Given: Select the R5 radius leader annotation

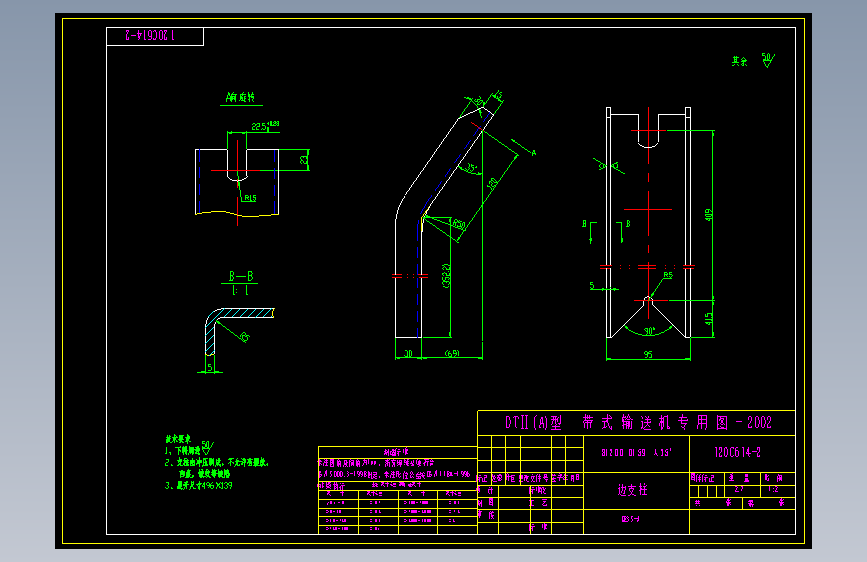Looking at the screenshot, I should coord(668,275).
